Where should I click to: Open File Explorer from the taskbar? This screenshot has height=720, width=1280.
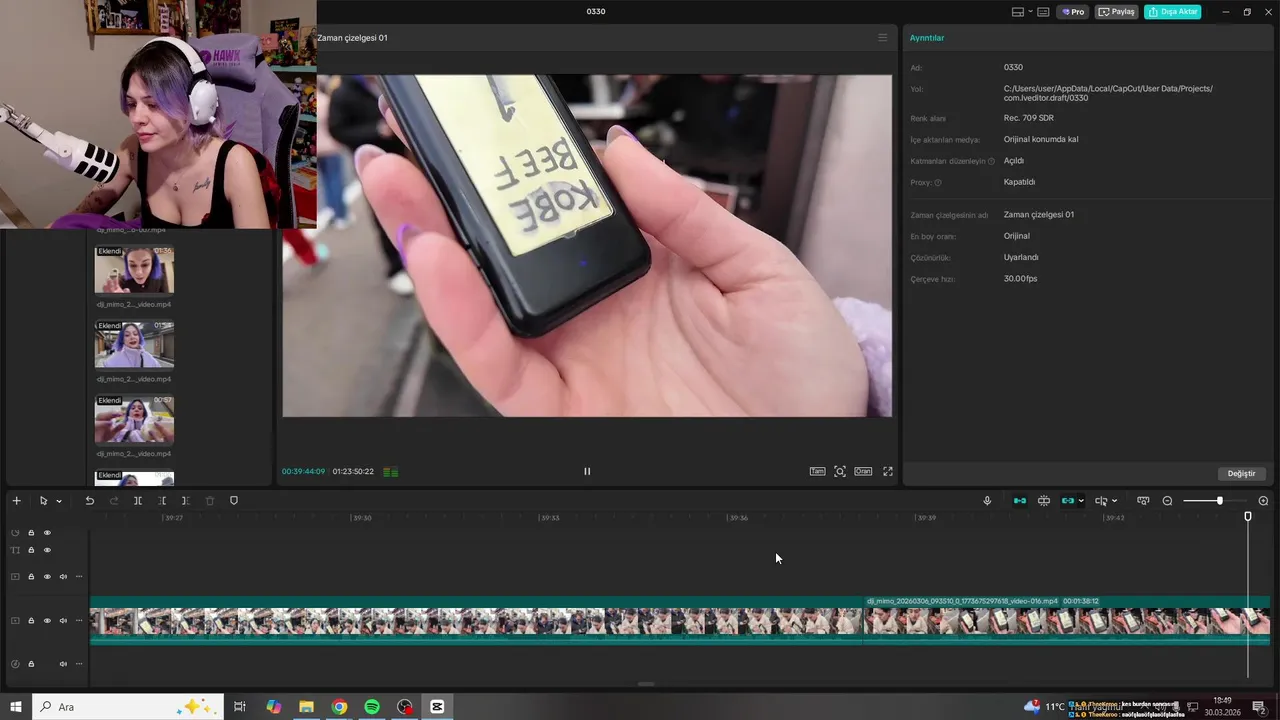(x=306, y=707)
